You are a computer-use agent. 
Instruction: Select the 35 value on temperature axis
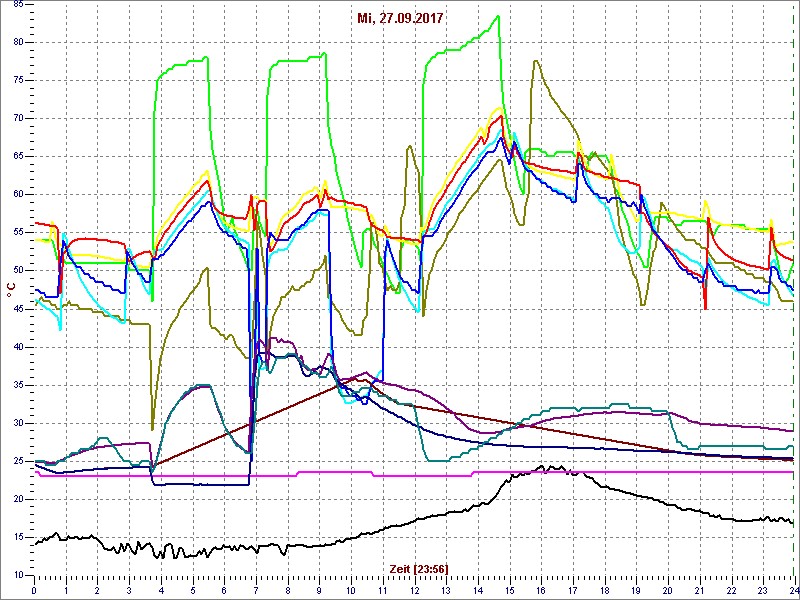coord(17,385)
